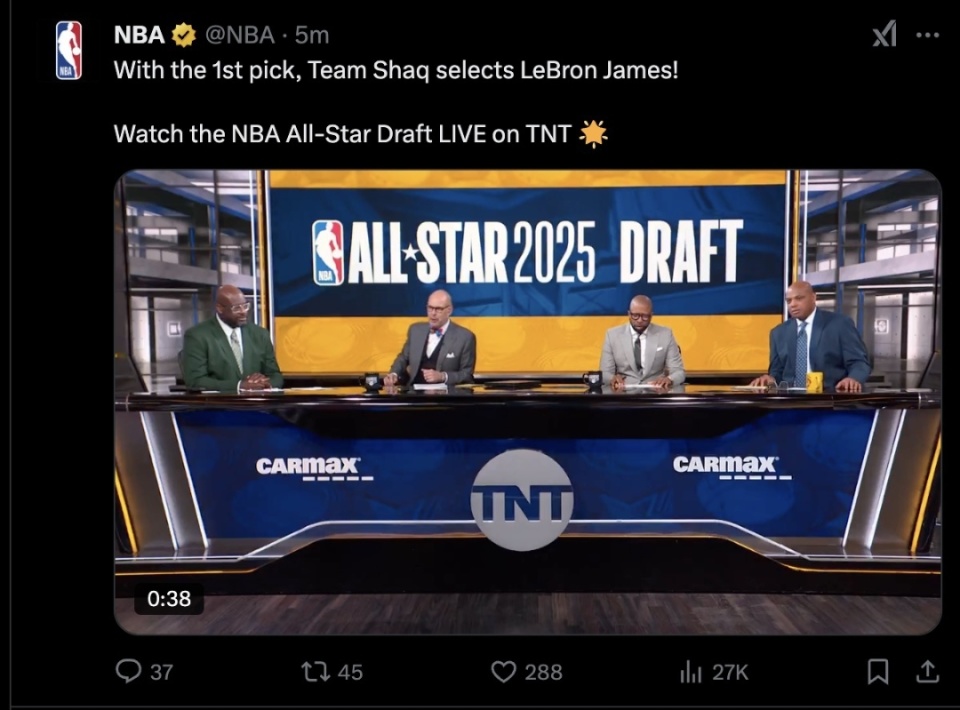This screenshot has height=710, width=960.
Task: Open the 5m post timestamp
Action: [x=312, y=35]
